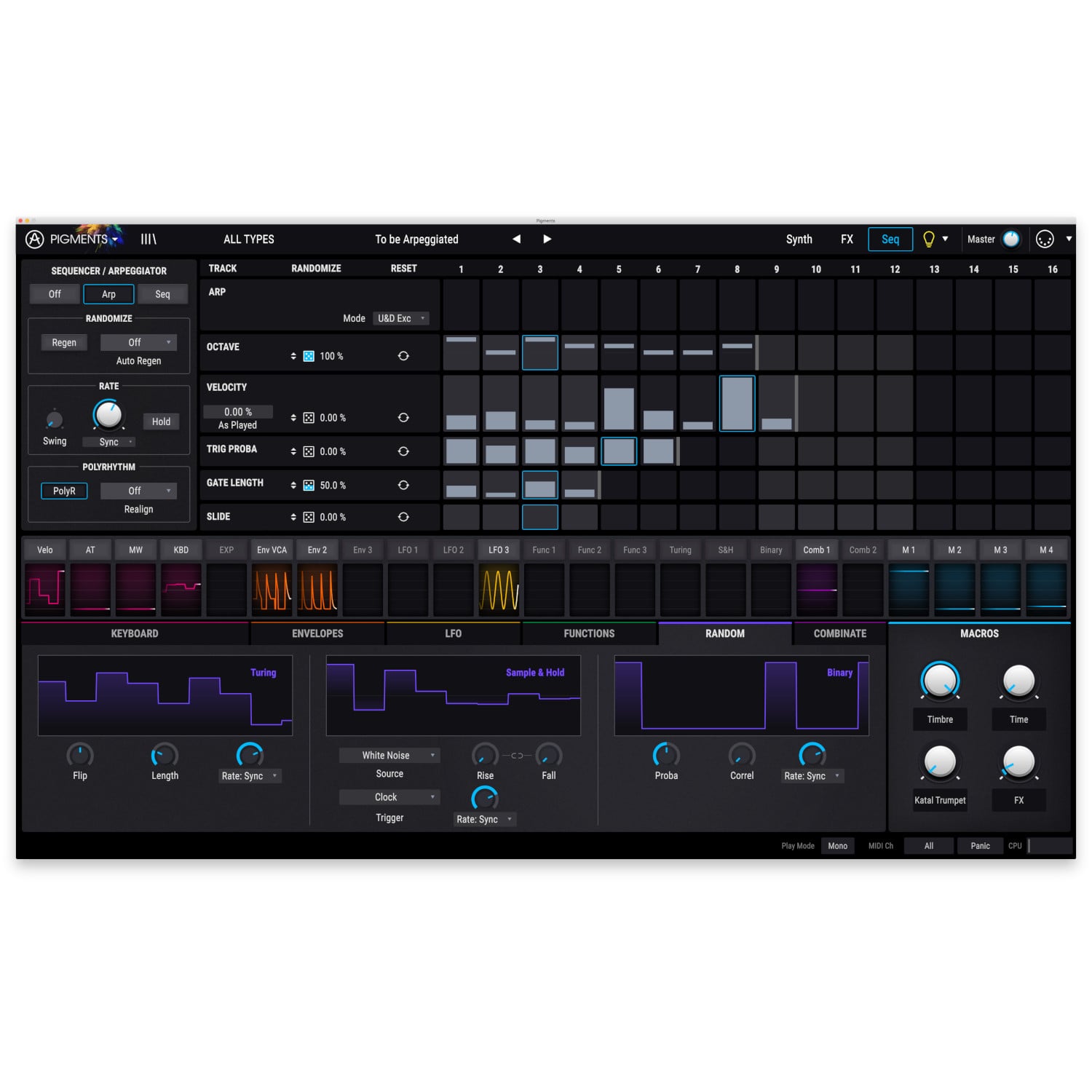Click the Env 2 modulation waveform thumbnail
The image size is (1092, 1092).
[317, 589]
